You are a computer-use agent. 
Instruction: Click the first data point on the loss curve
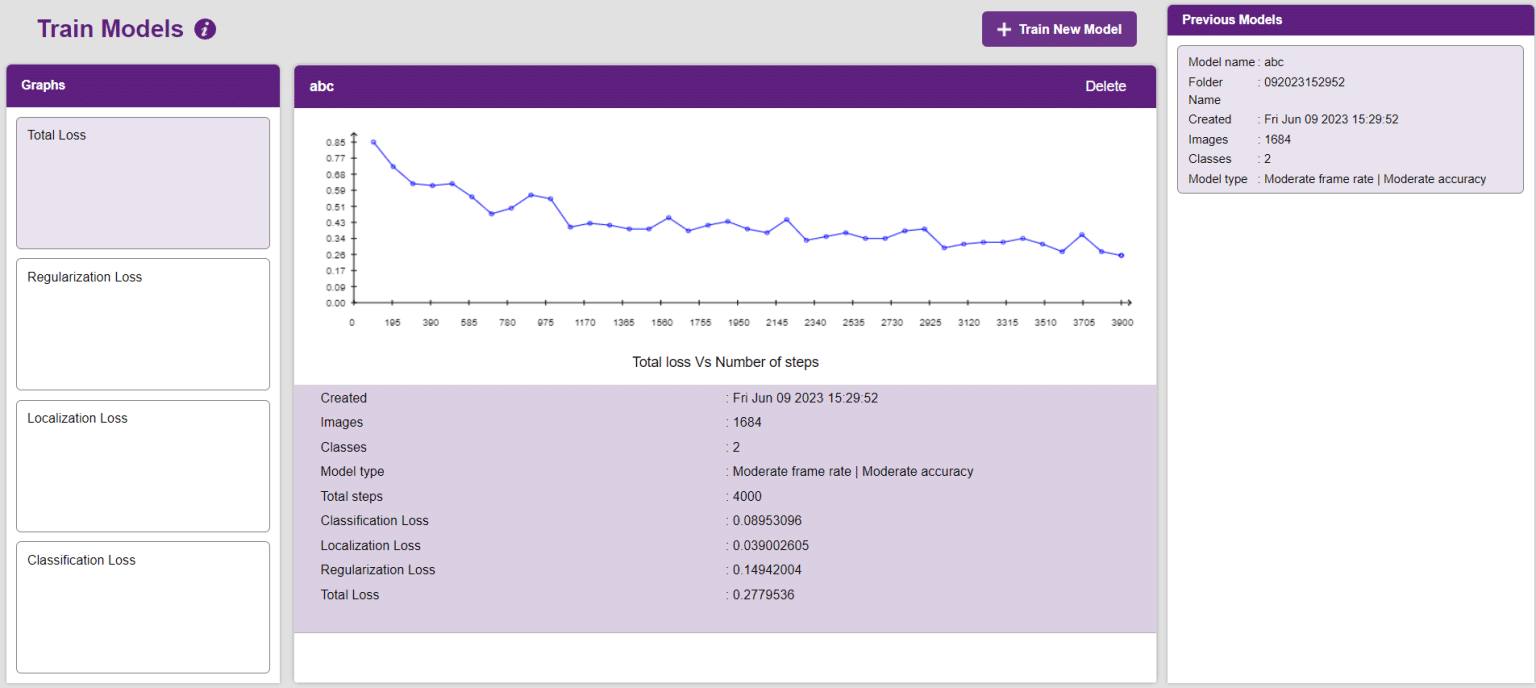(x=373, y=141)
